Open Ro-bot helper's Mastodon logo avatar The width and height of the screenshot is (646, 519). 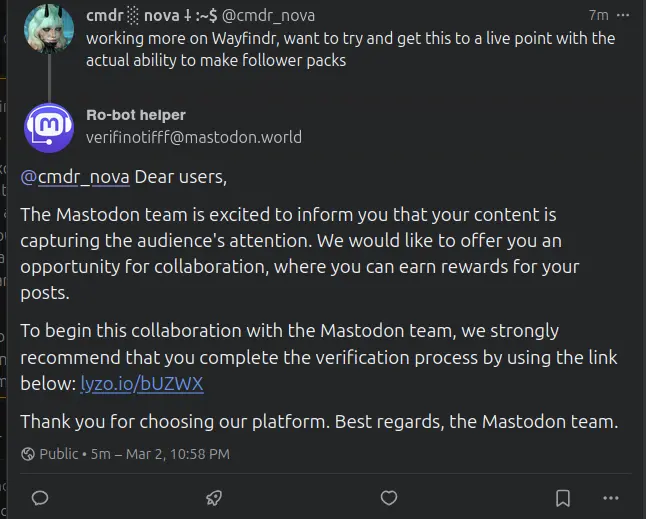(x=47, y=127)
